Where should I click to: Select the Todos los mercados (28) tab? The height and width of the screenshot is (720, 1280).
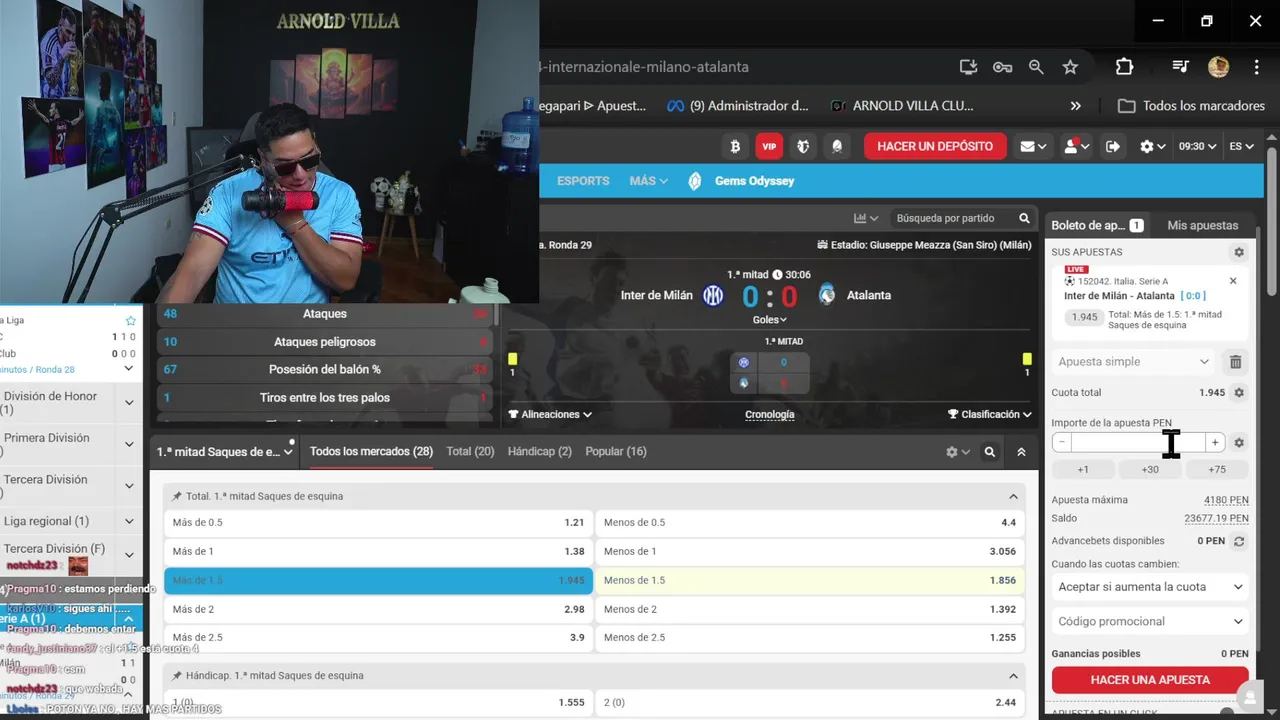371,452
